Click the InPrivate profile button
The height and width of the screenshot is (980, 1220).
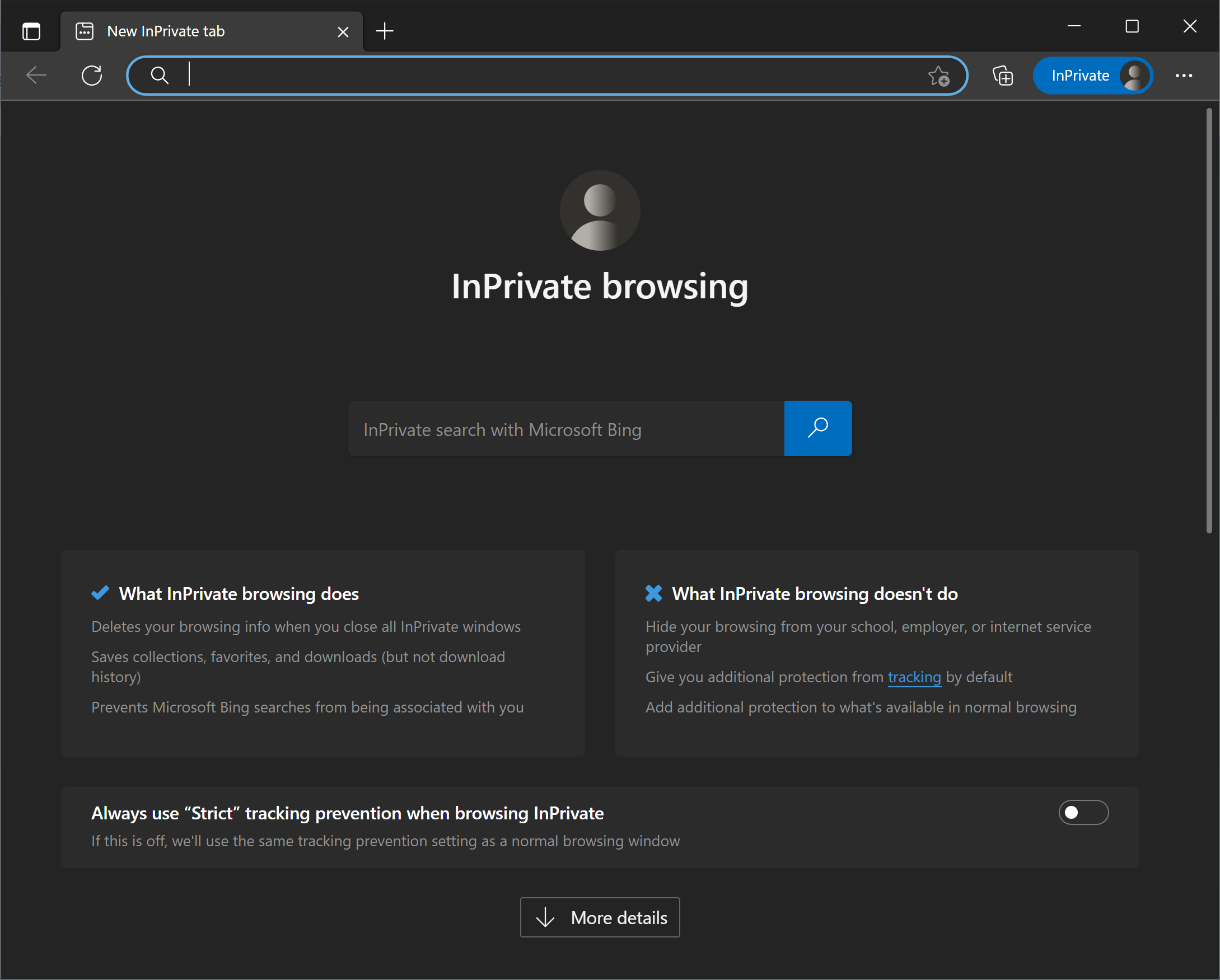[1093, 76]
